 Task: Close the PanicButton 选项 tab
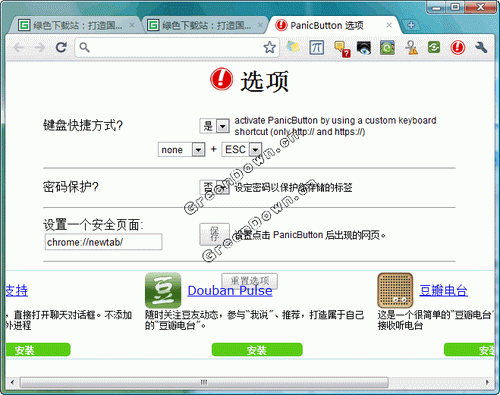(389, 25)
